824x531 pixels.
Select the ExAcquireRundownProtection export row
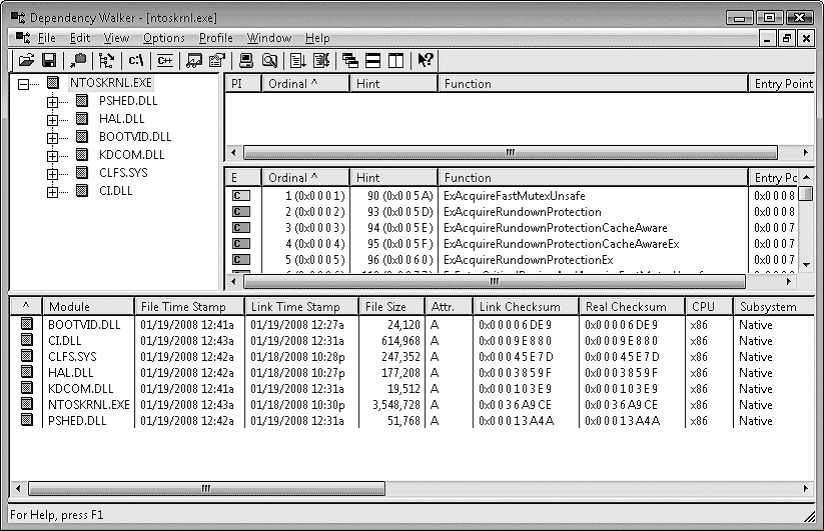(522, 212)
